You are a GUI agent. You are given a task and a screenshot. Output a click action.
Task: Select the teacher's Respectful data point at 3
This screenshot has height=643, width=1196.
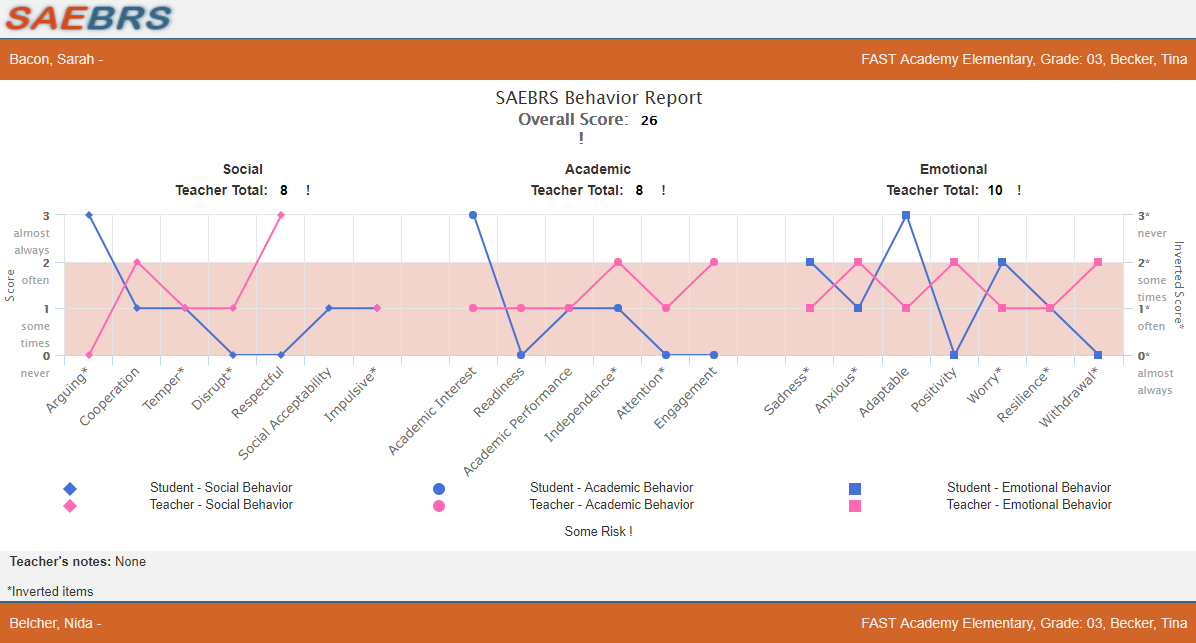click(x=281, y=215)
